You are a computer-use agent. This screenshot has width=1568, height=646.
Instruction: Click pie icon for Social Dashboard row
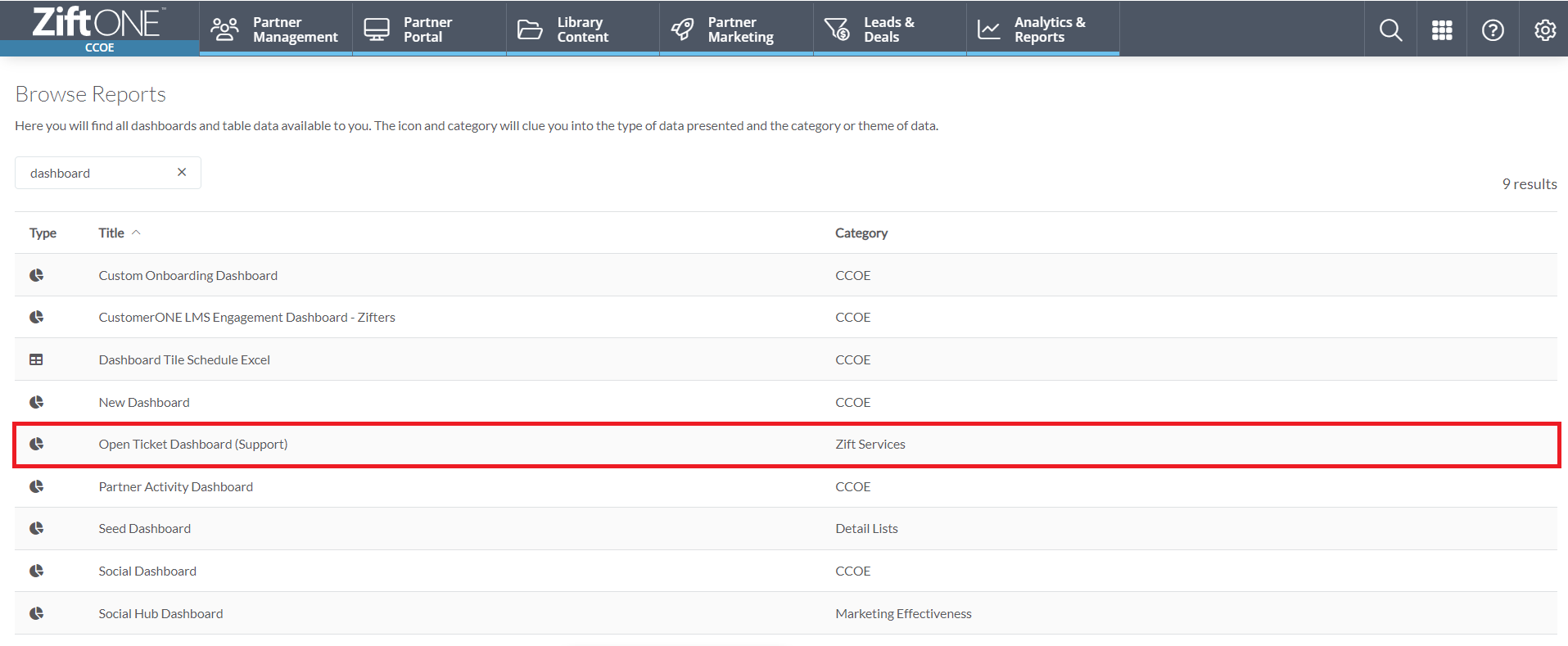pyautogui.click(x=36, y=571)
